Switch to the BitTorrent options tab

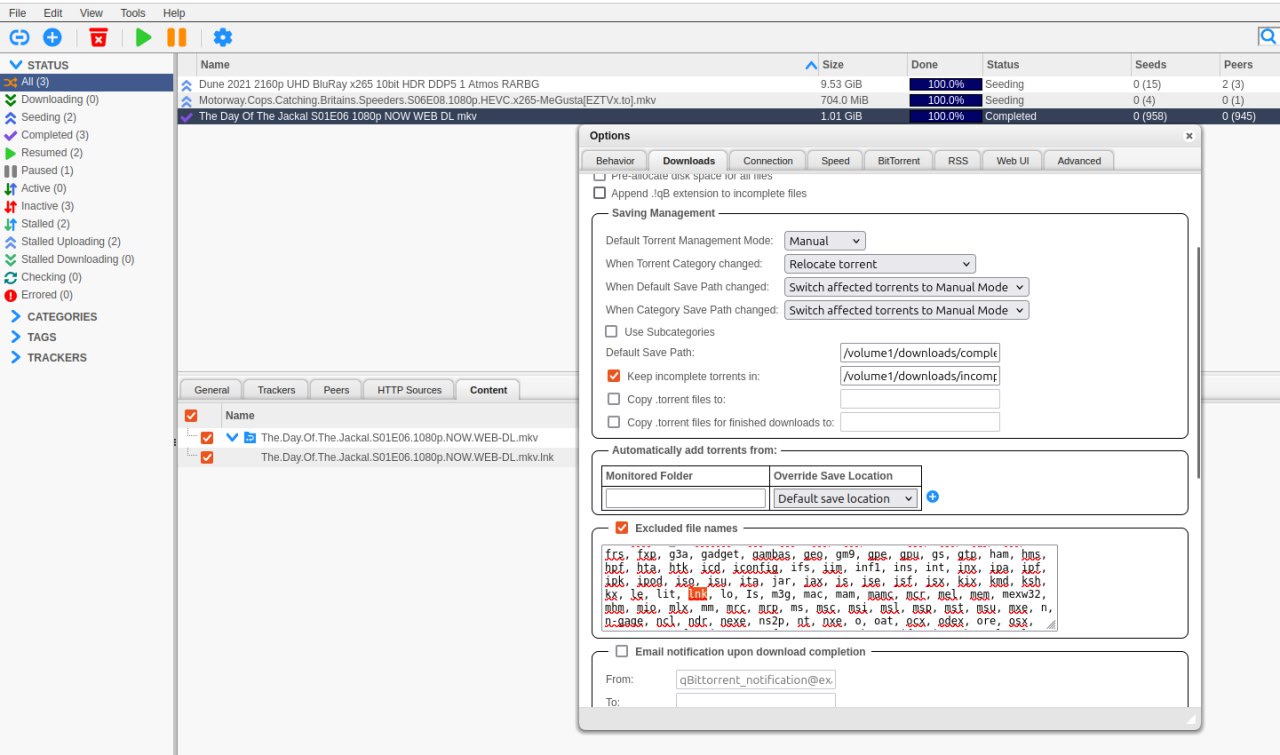point(898,160)
